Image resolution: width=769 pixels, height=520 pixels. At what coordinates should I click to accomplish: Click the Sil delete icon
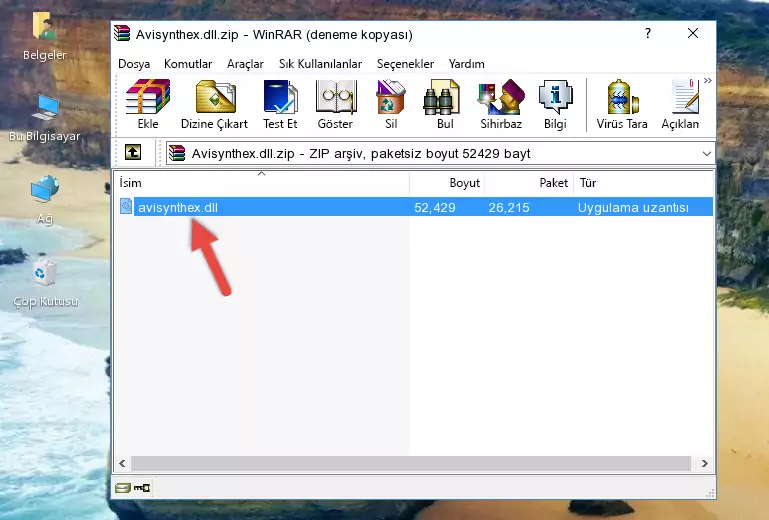click(391, 104)
